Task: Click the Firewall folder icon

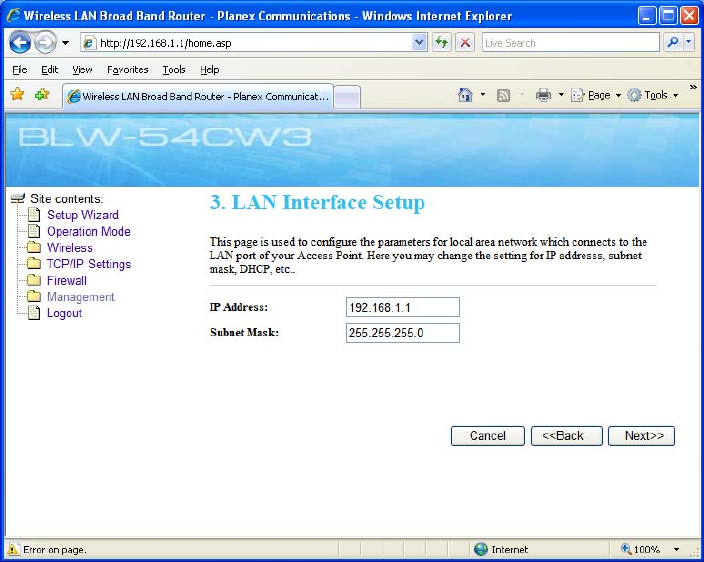Action: (x=34, y=280)
